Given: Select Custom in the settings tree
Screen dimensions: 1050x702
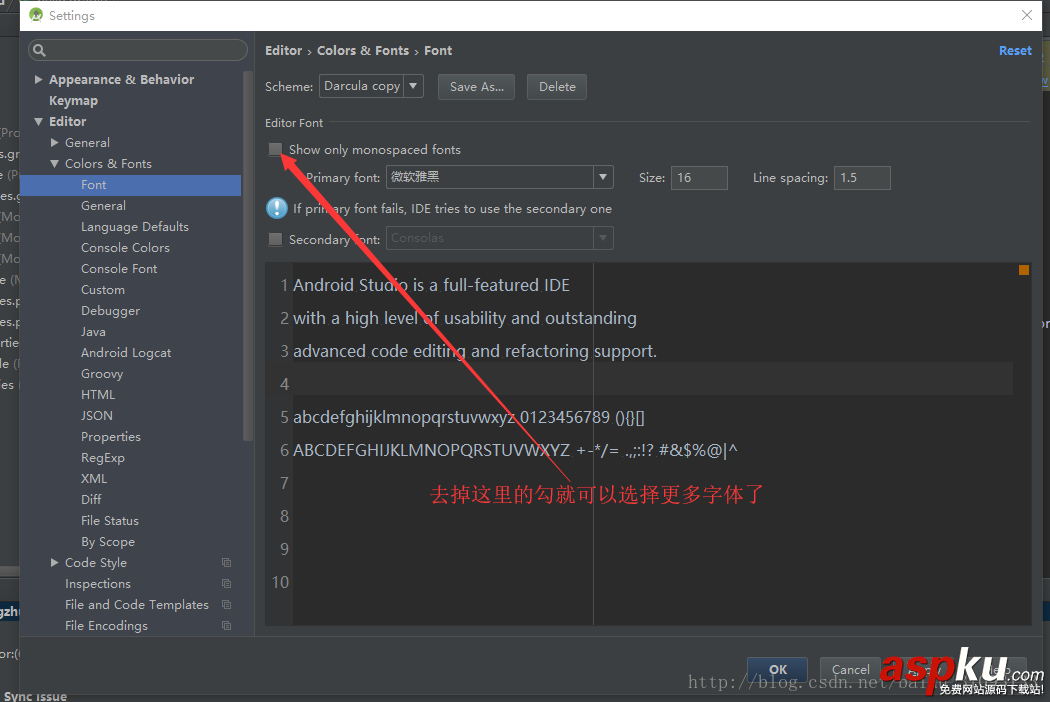Looking at the screenshot, I should point(102,289).
